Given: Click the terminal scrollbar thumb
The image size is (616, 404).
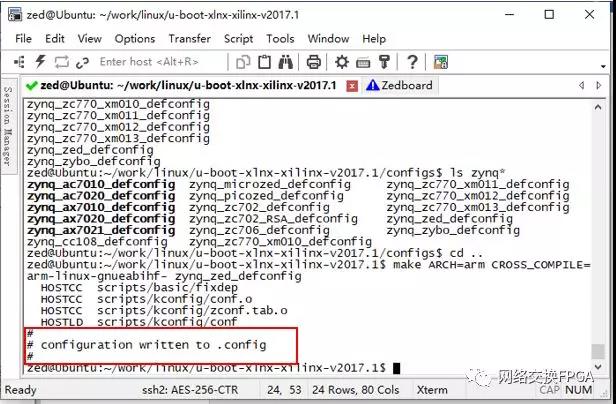Looking at the screenshot, I should (598, 351).
